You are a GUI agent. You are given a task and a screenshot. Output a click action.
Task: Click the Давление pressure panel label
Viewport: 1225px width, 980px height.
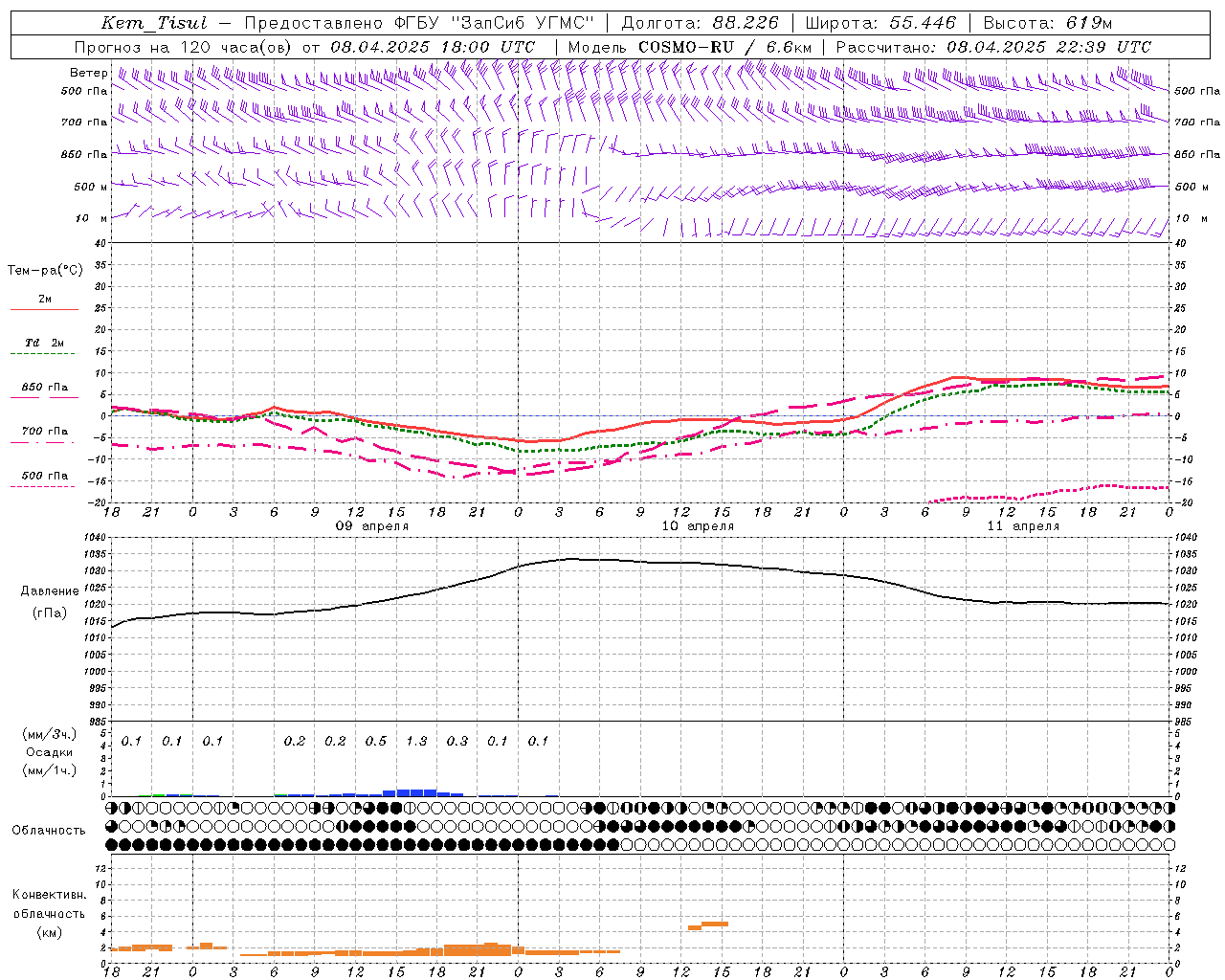point(50,591)
